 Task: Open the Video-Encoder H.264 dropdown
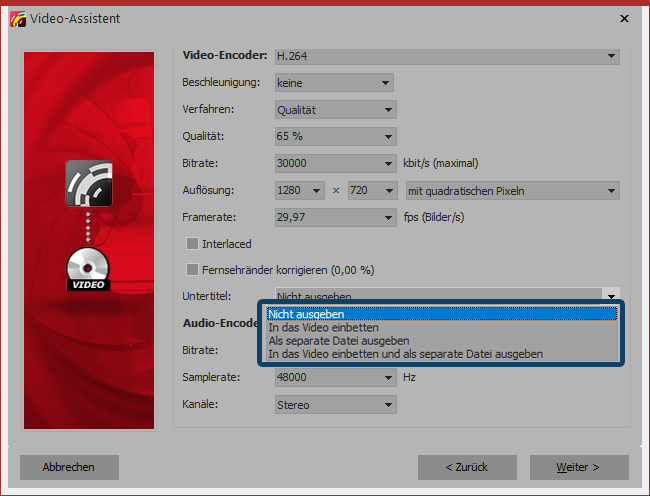tap(446, 56)
